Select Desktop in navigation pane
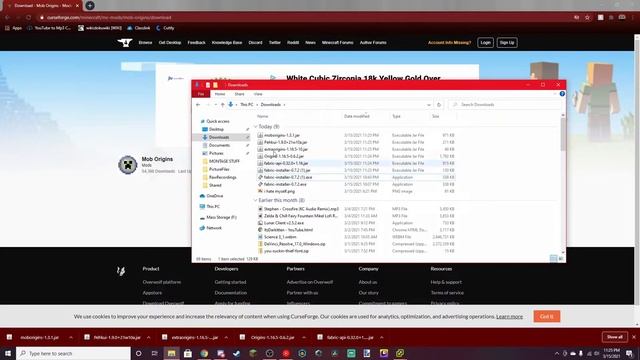This screenshot has height=360, width=640. coord(216,129)
